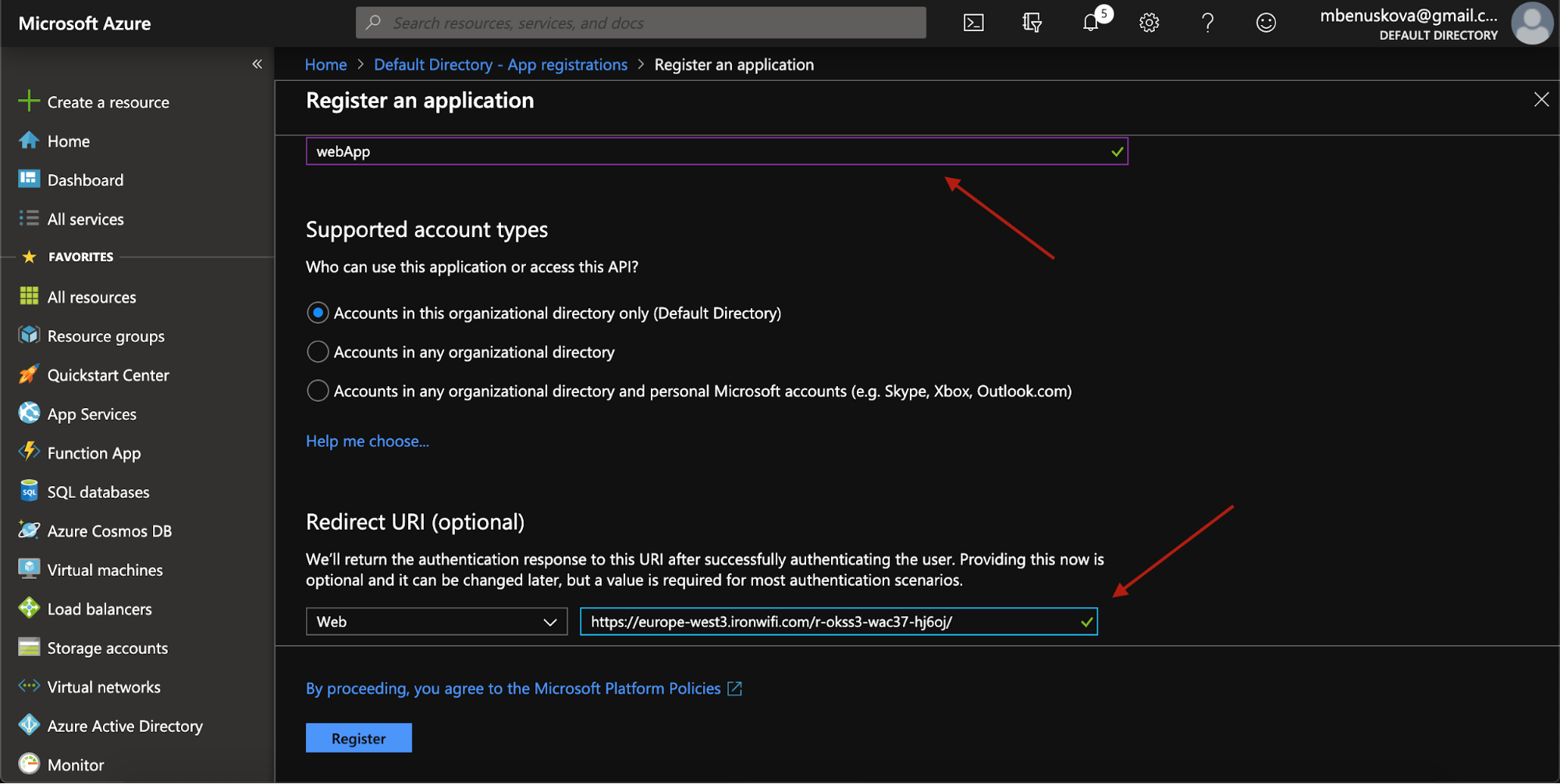This screenshot has height=784, width=1560.
Task: Navigate to Default Directory - App registrations breadcrumb
Action: coord(500,64)
